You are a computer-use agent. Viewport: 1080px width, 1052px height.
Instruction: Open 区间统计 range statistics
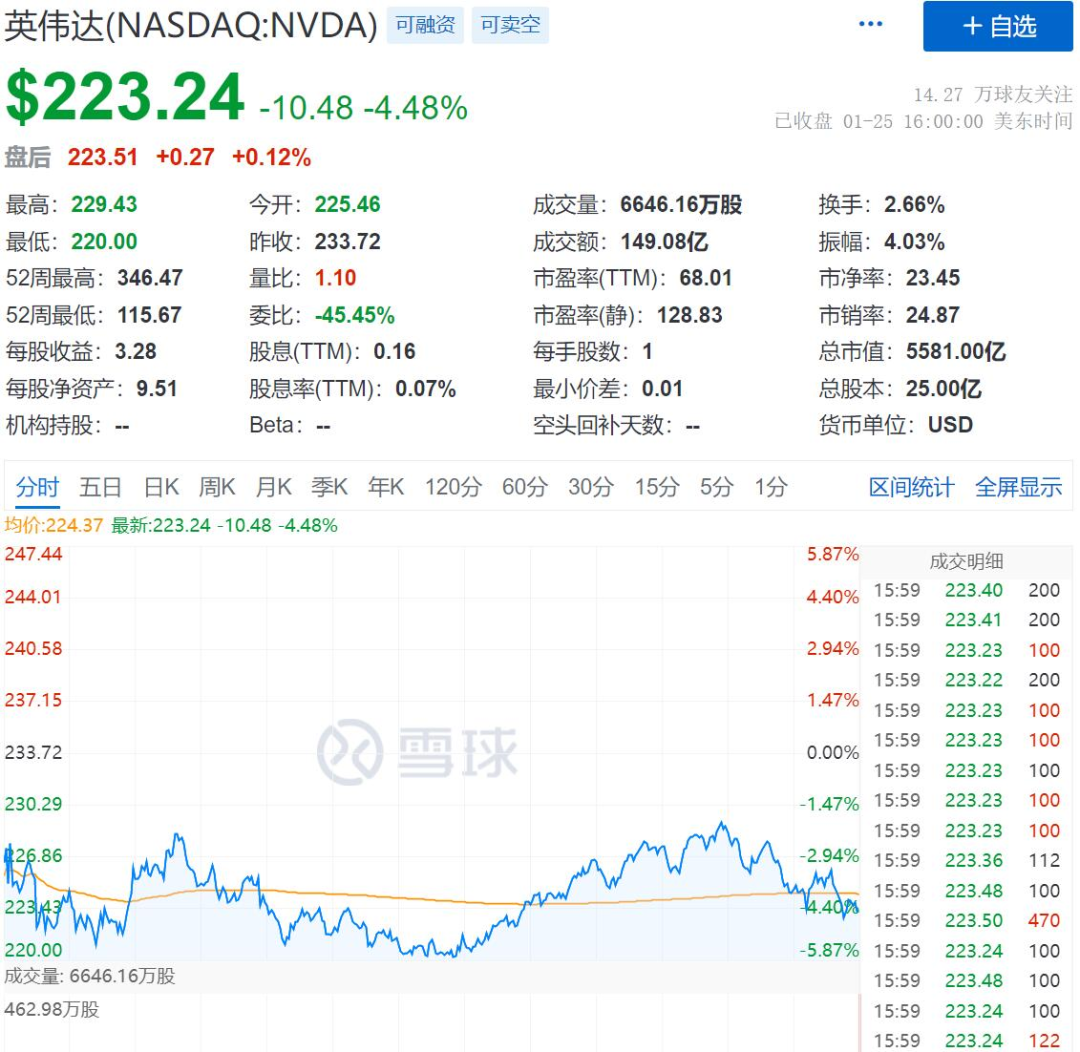click(911, 487)
